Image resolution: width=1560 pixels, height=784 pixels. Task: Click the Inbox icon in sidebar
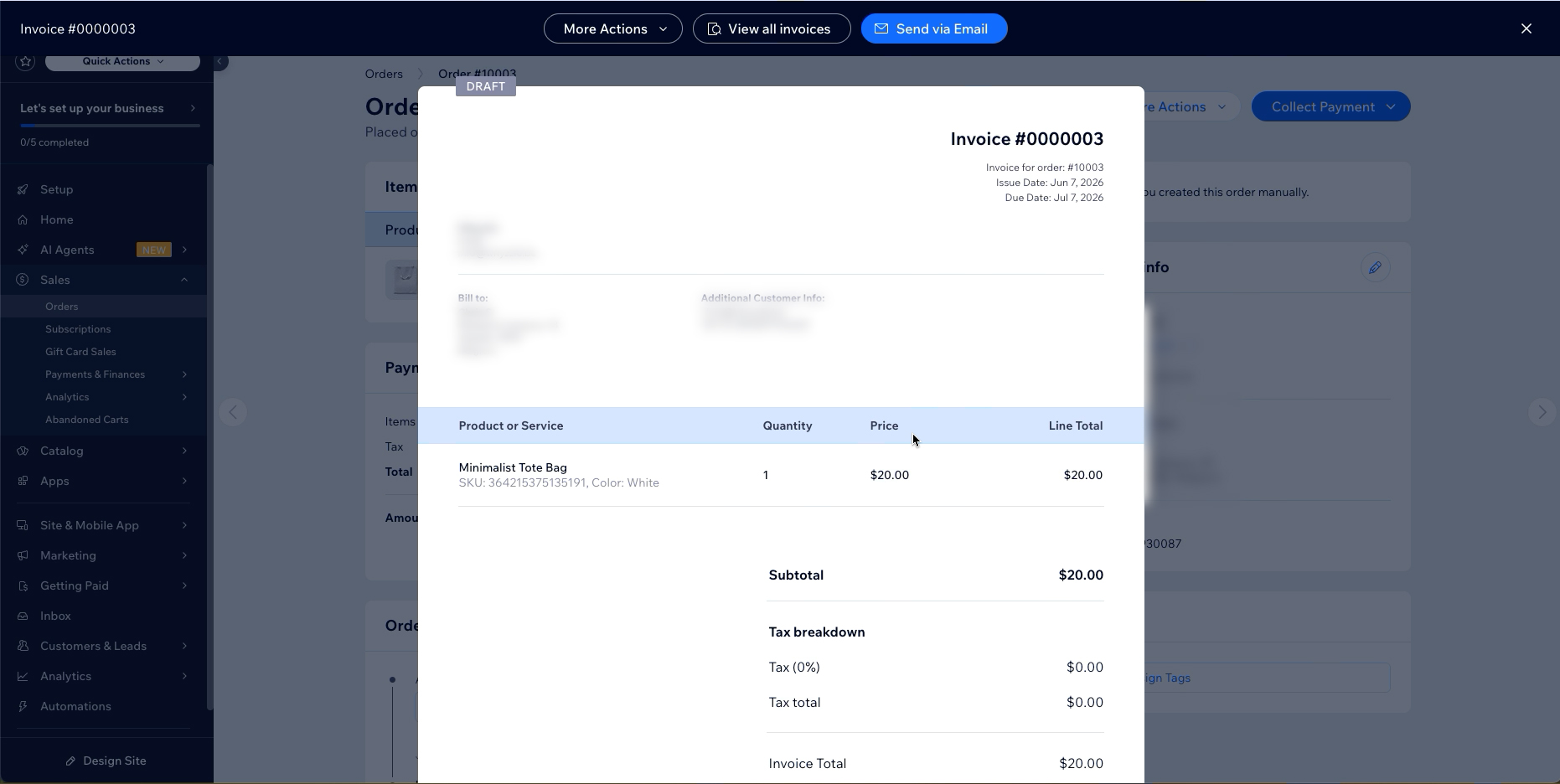pyautogui.click(x=23, y=616)
